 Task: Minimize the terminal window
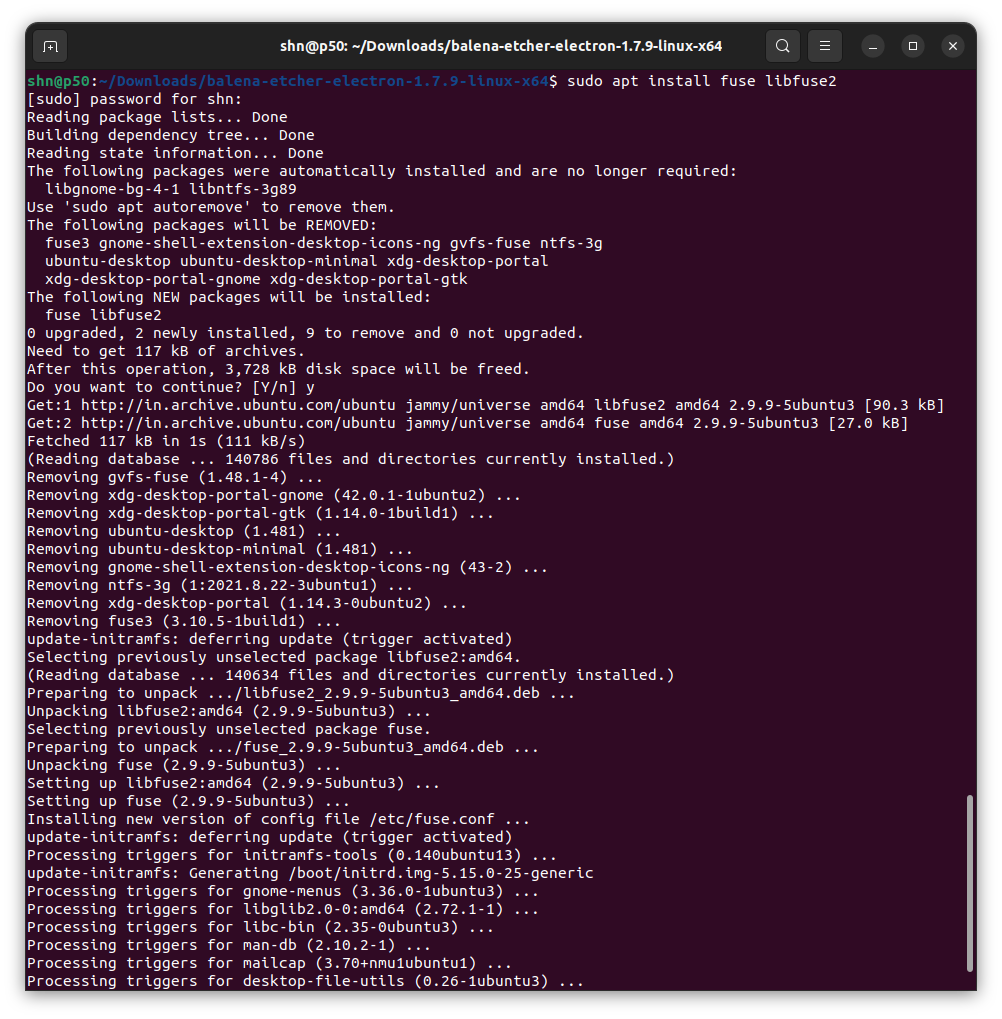point(873,47)
